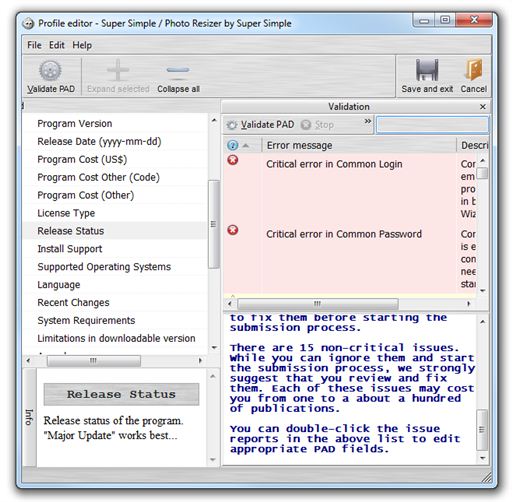
Task: Click the Release Status heading in Info panel
Action: click(x=121, y=394)
